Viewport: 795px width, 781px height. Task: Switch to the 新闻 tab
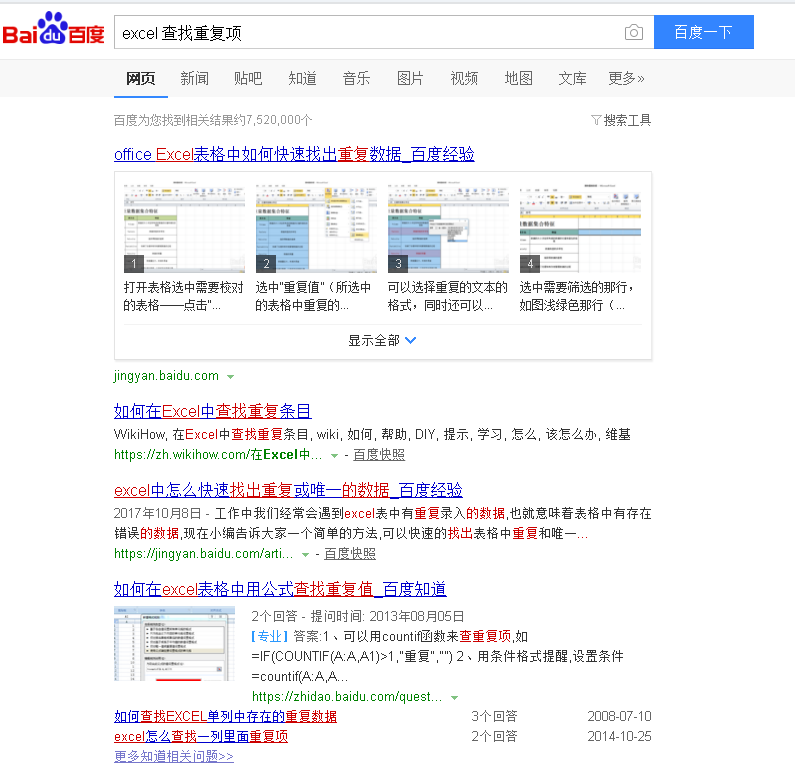[x=194, y=79]
